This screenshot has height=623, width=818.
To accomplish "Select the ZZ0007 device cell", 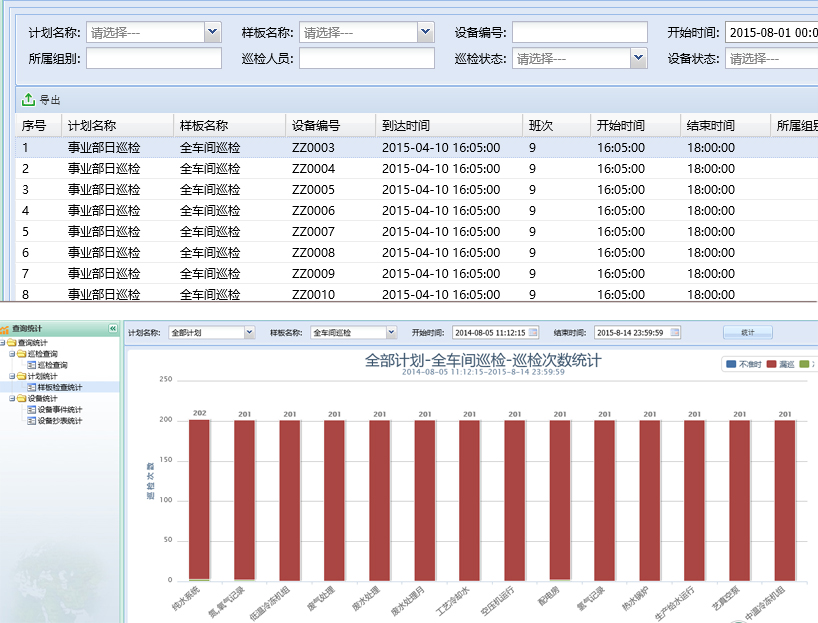I will tap(313, 232).
